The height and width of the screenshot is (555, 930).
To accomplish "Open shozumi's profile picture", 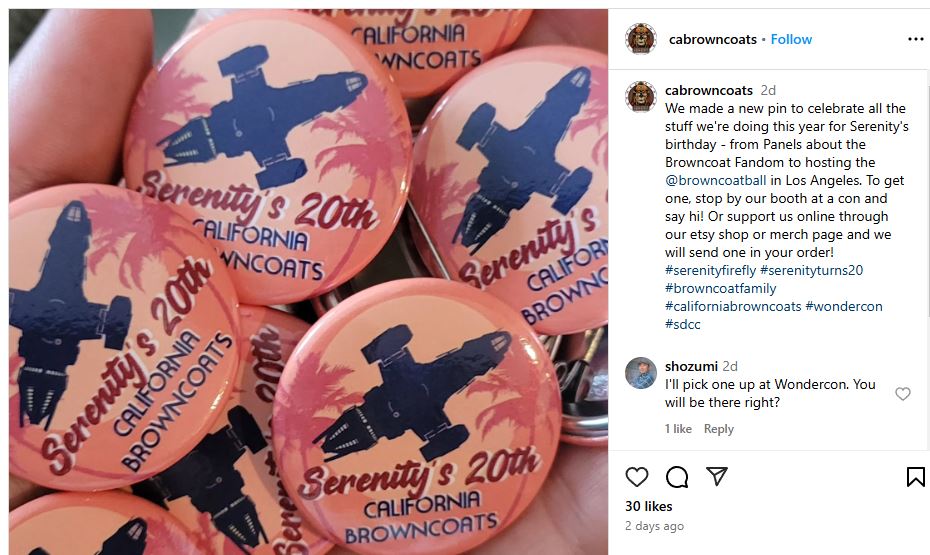I will [x=641, y=373].
